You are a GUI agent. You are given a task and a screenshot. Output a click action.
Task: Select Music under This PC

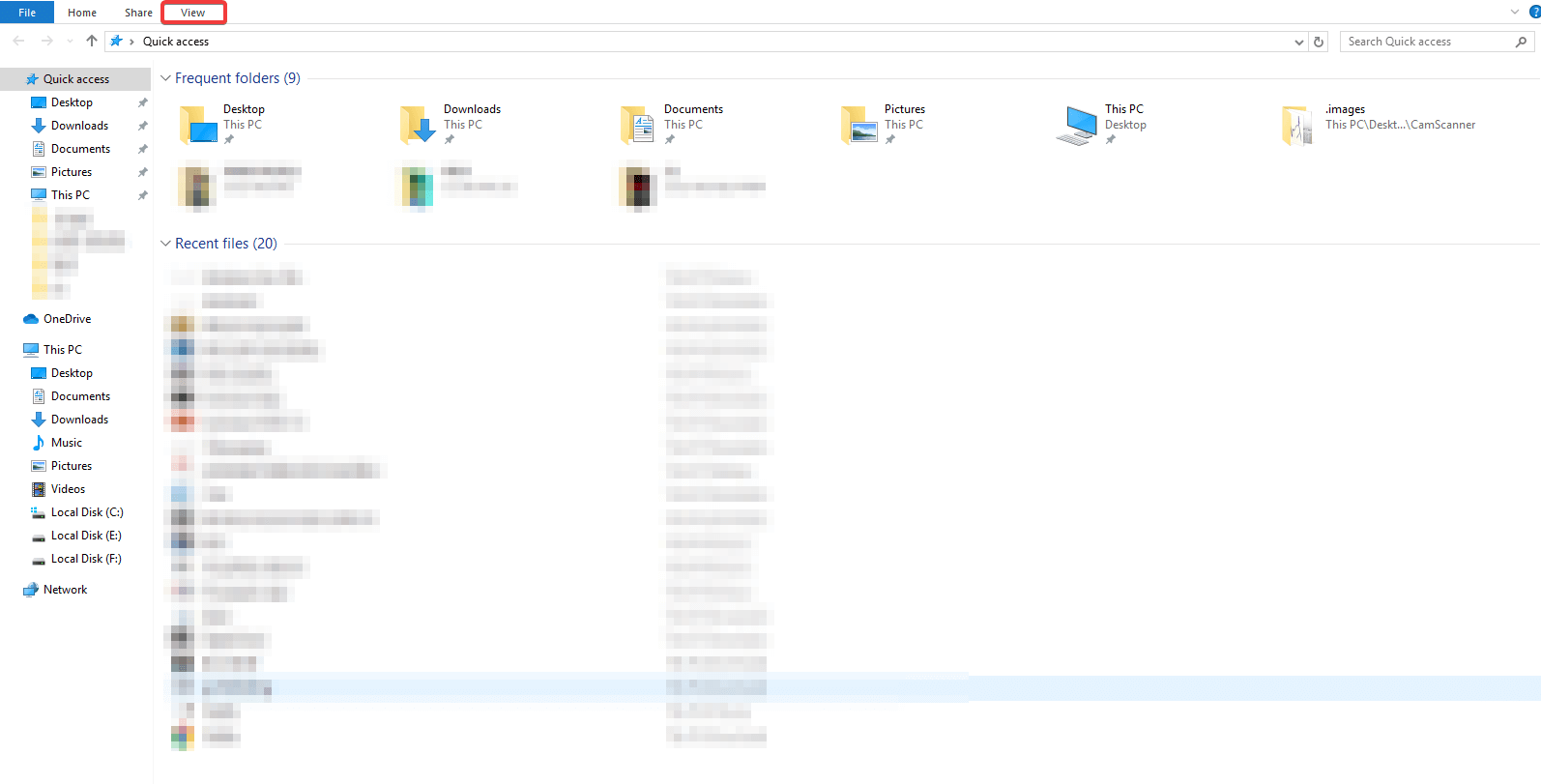tap(67, 443)
